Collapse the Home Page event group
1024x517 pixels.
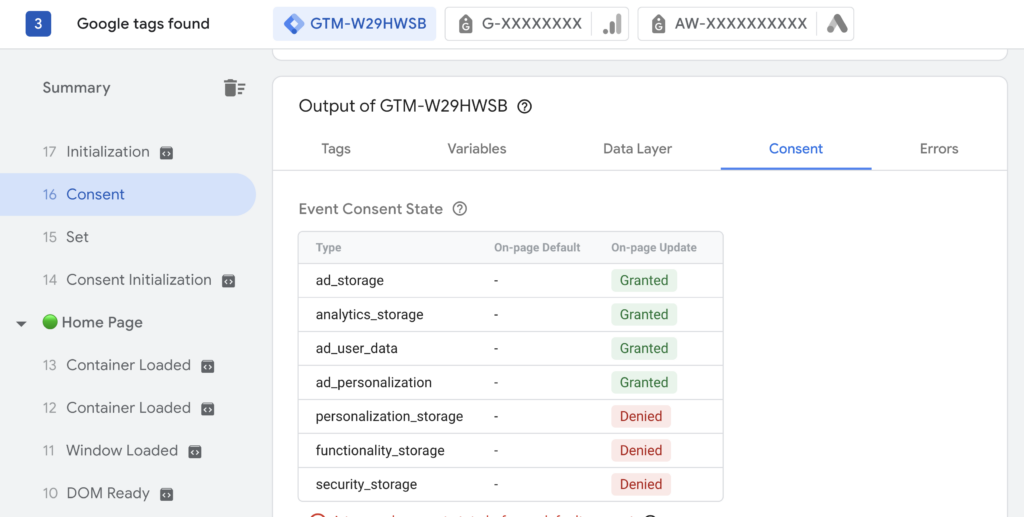[x=22, y=324]
